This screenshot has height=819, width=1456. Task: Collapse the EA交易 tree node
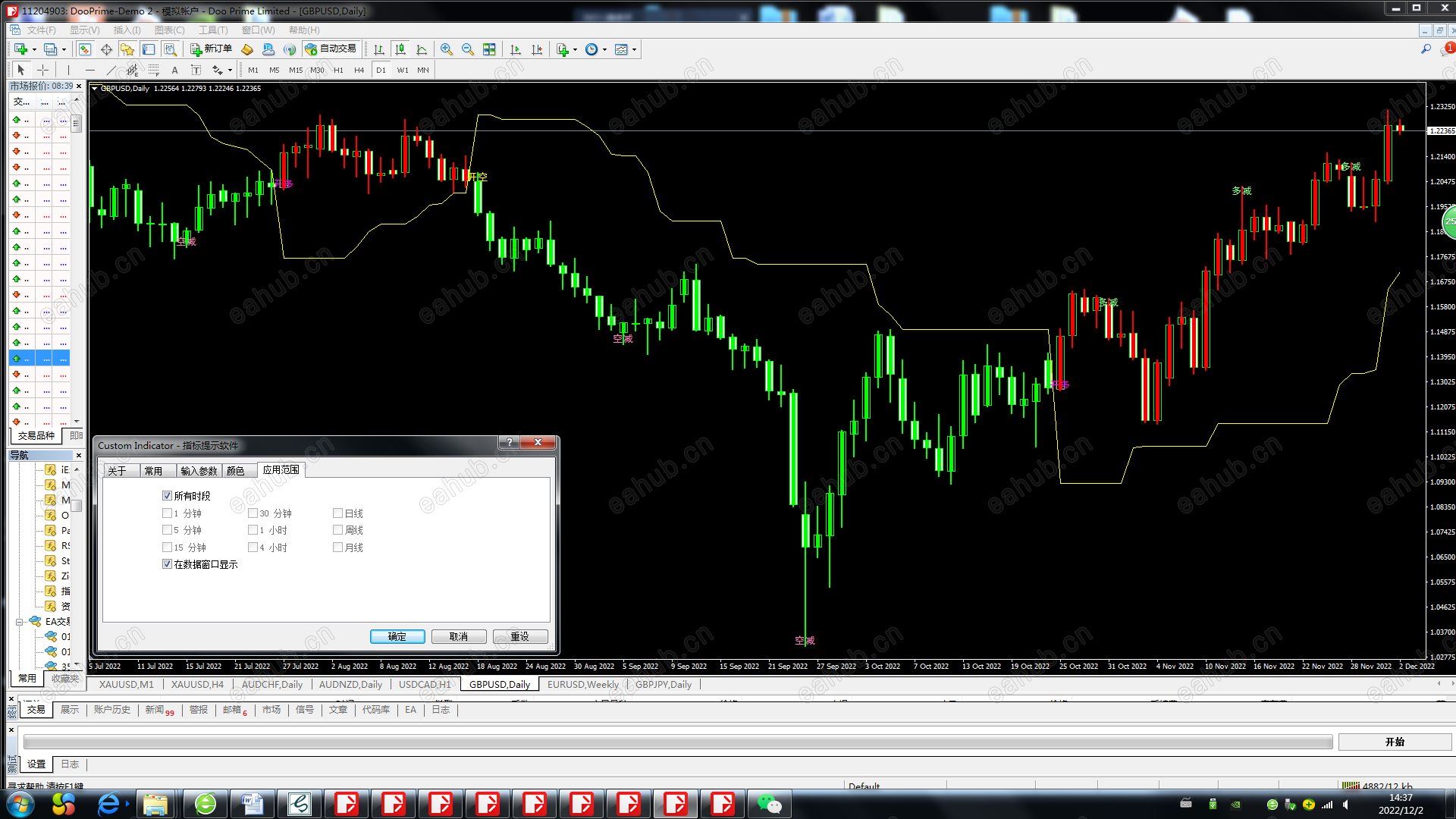(19, 622)
